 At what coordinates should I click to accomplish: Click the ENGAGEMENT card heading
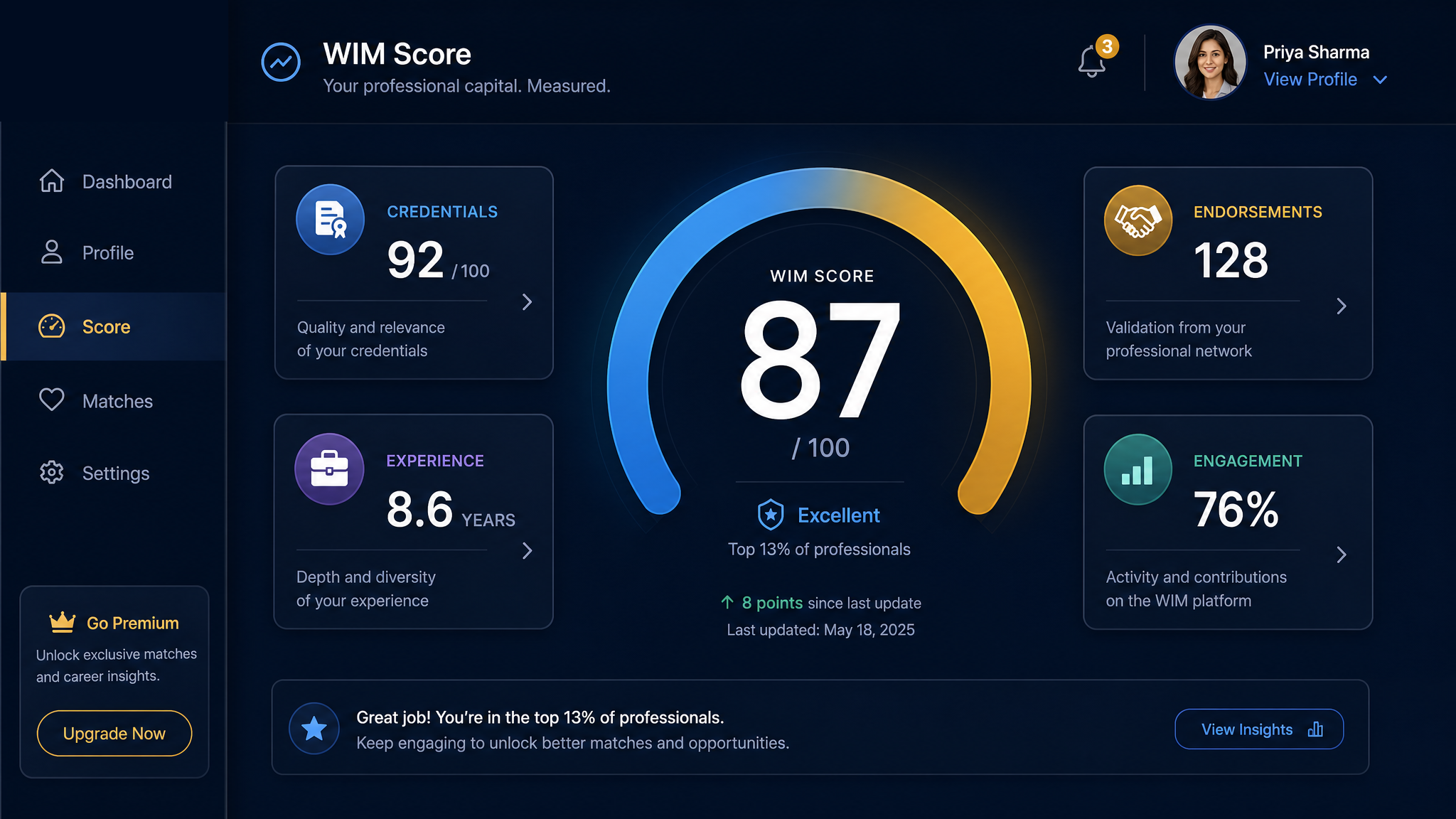pos(1248,461)
